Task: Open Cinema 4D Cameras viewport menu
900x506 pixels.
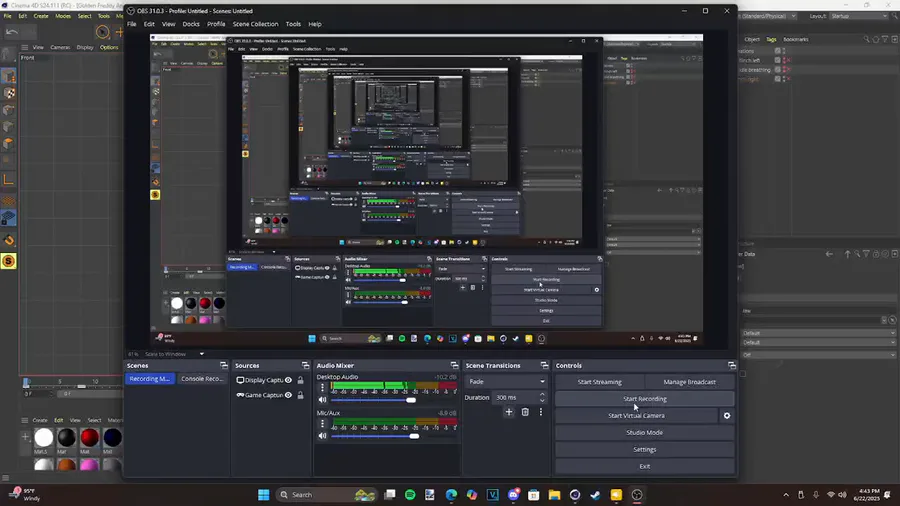Action: click(x=60, y=48)
